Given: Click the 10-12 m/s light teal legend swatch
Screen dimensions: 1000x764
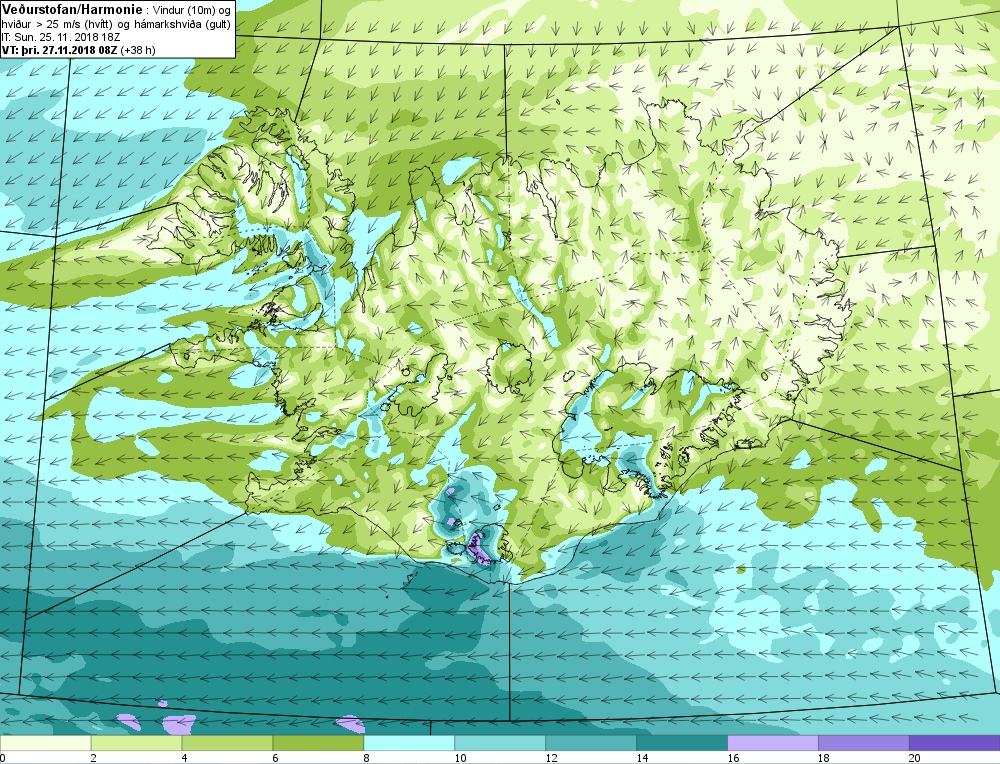Looking at the screenshot, I should click(500, 743).
